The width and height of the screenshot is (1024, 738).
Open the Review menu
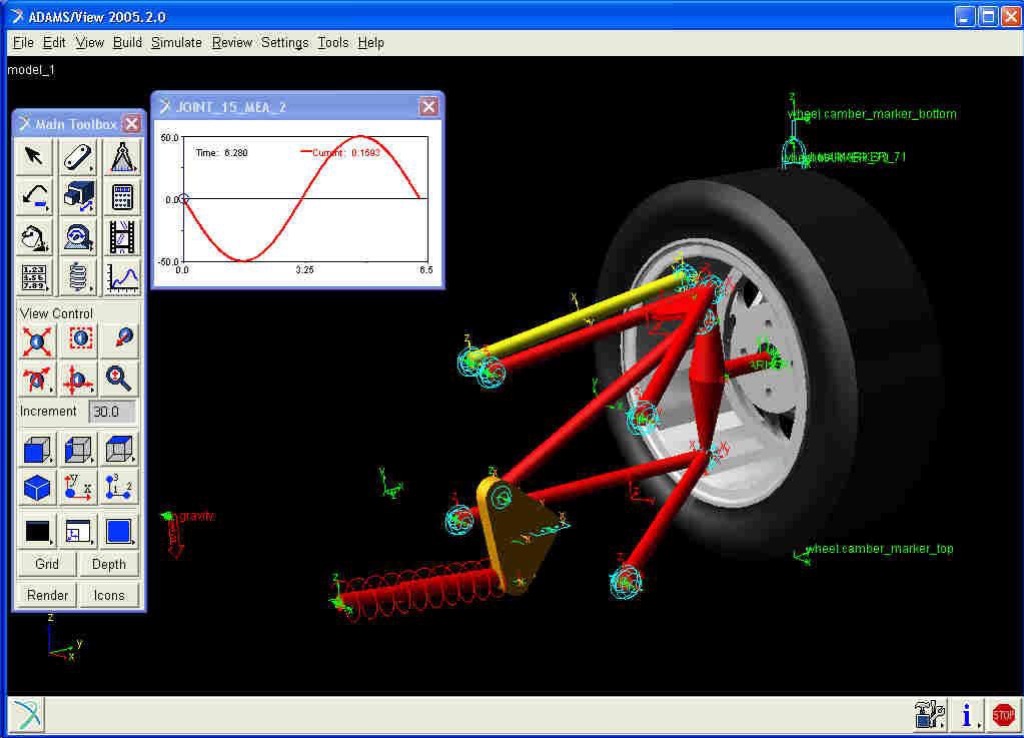232,42
